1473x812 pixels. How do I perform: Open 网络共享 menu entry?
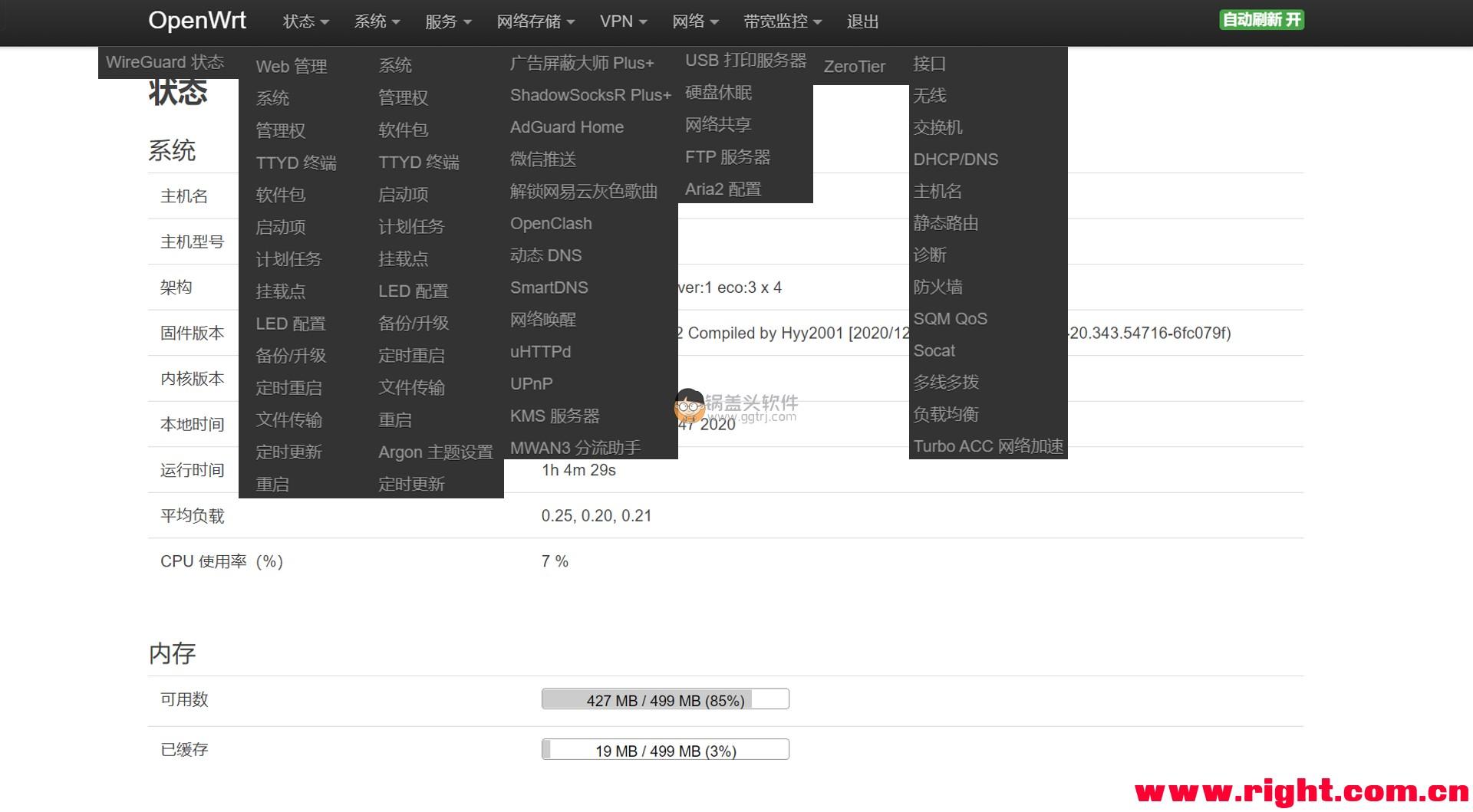point(718,124)
